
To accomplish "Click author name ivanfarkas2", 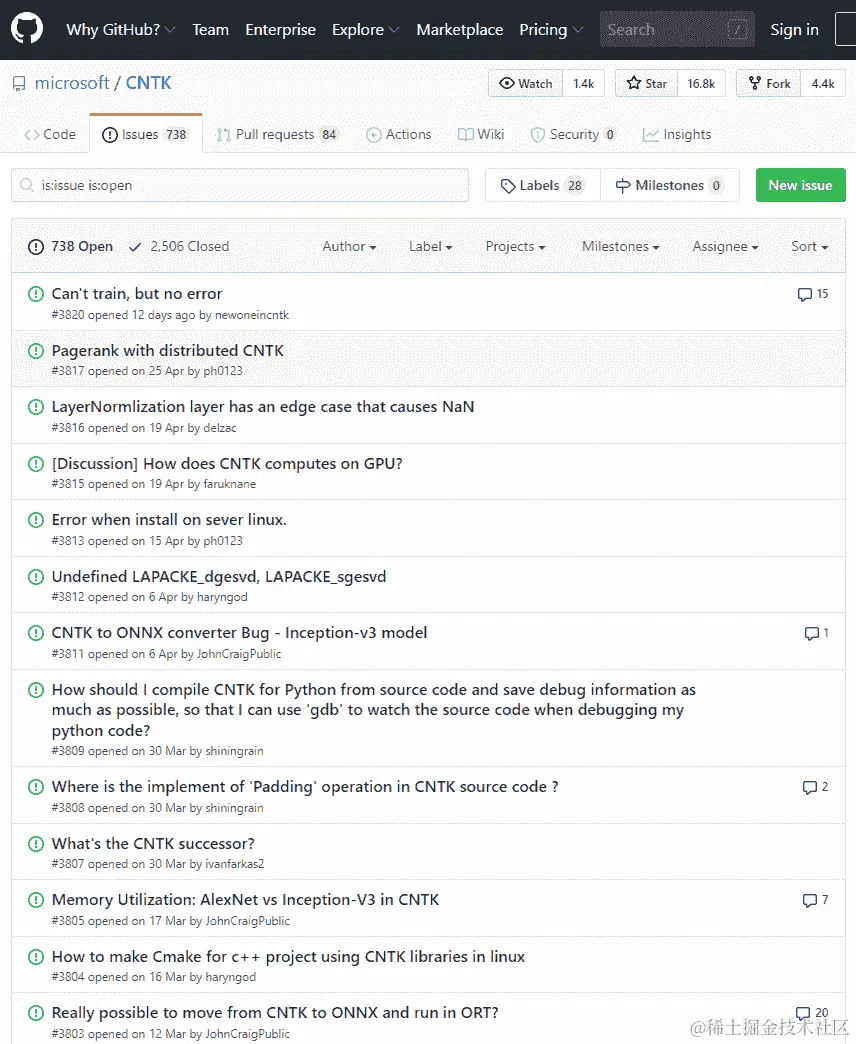I will point(235,864).
